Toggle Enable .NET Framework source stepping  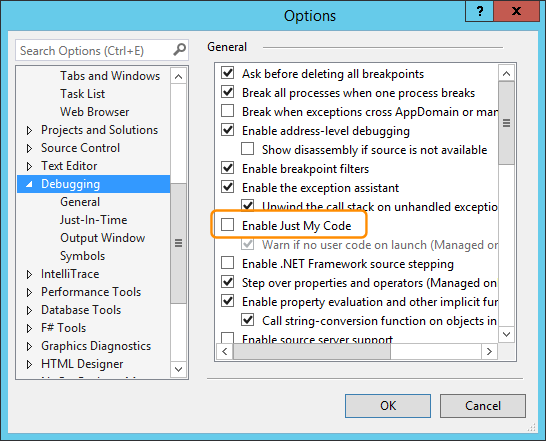228,263
